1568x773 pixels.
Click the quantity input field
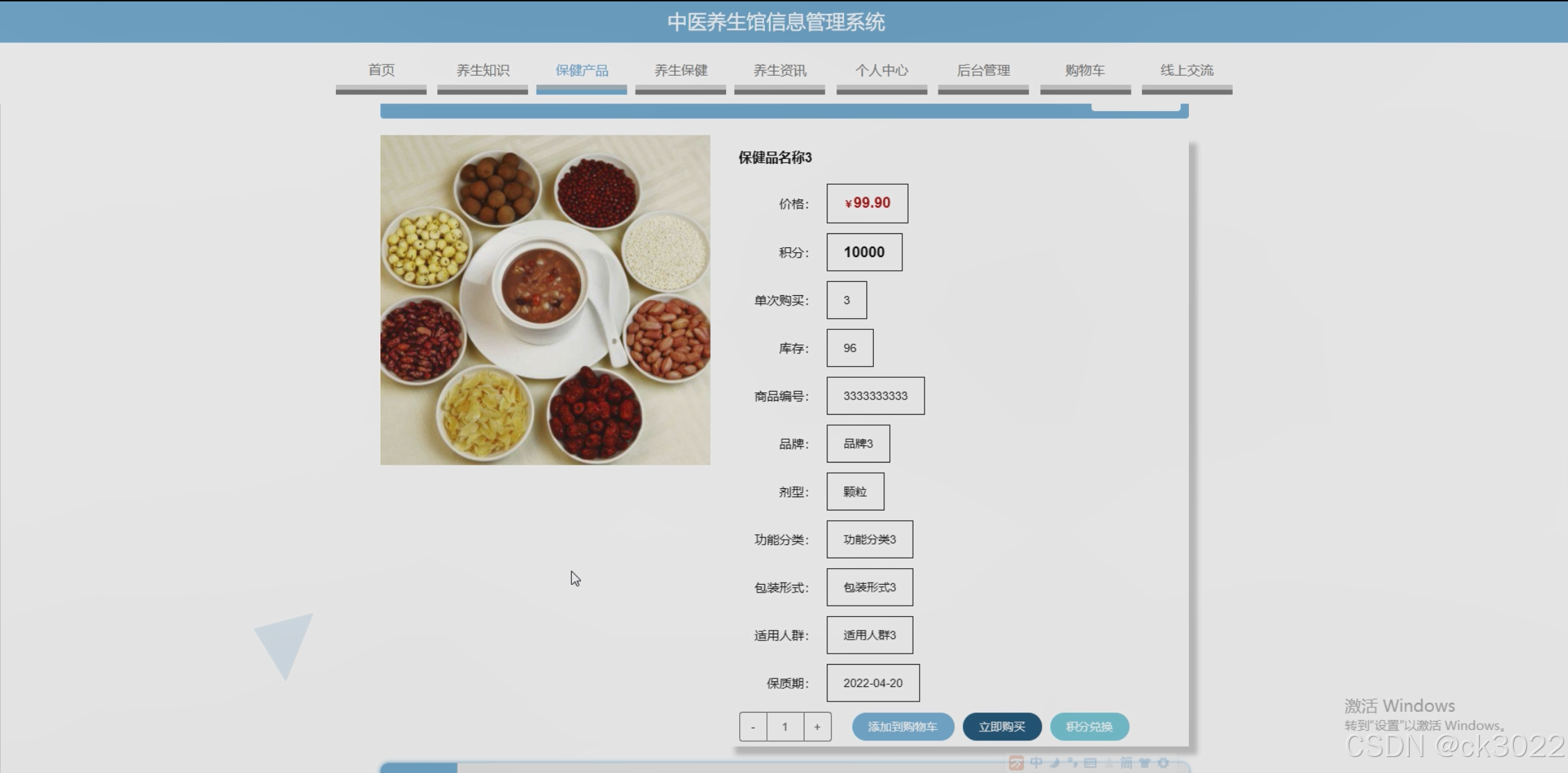pos(785,726)
